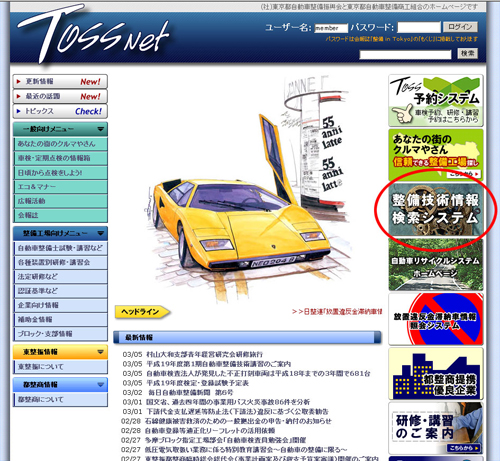
Task: Click the TOSSnet logo
Action: [x=93, y=33]
